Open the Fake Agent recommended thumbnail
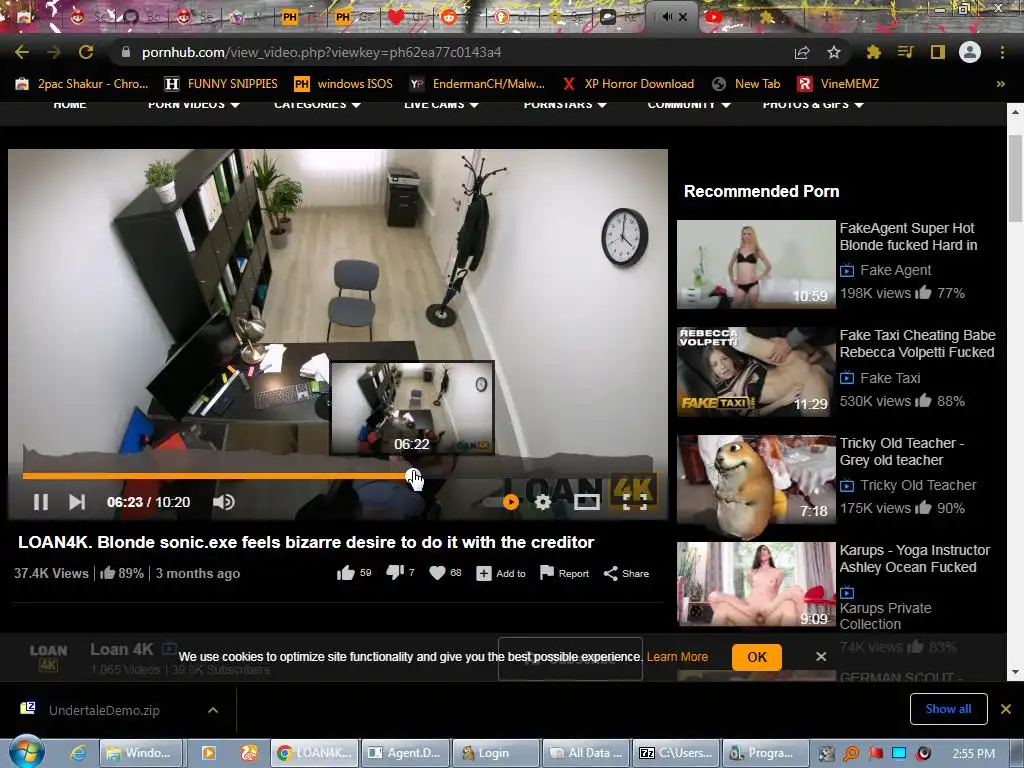This screenshot has height=768, width=1024. (x=756, y=264)
